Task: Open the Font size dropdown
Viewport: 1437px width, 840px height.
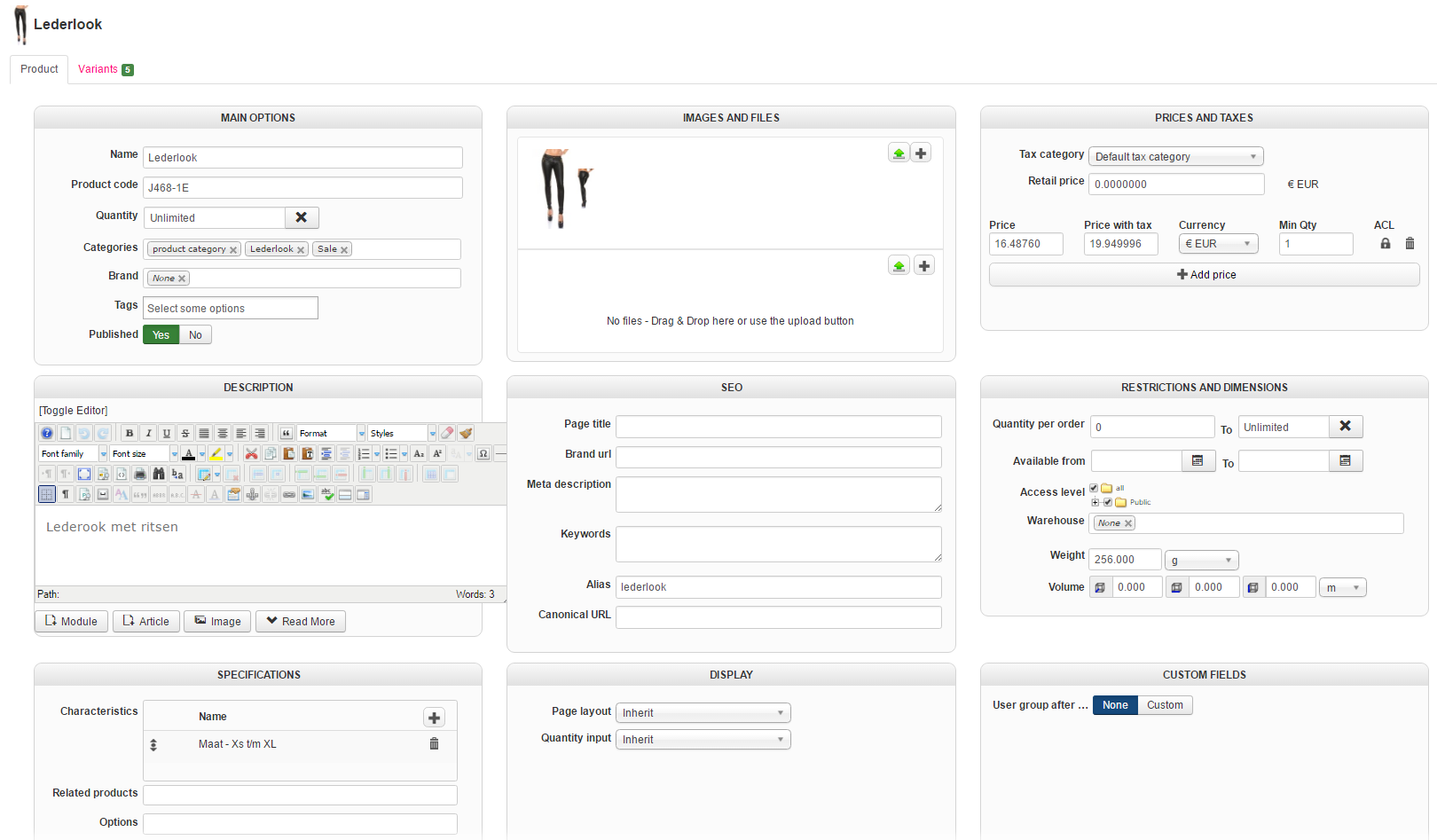Action: point(145,453)
